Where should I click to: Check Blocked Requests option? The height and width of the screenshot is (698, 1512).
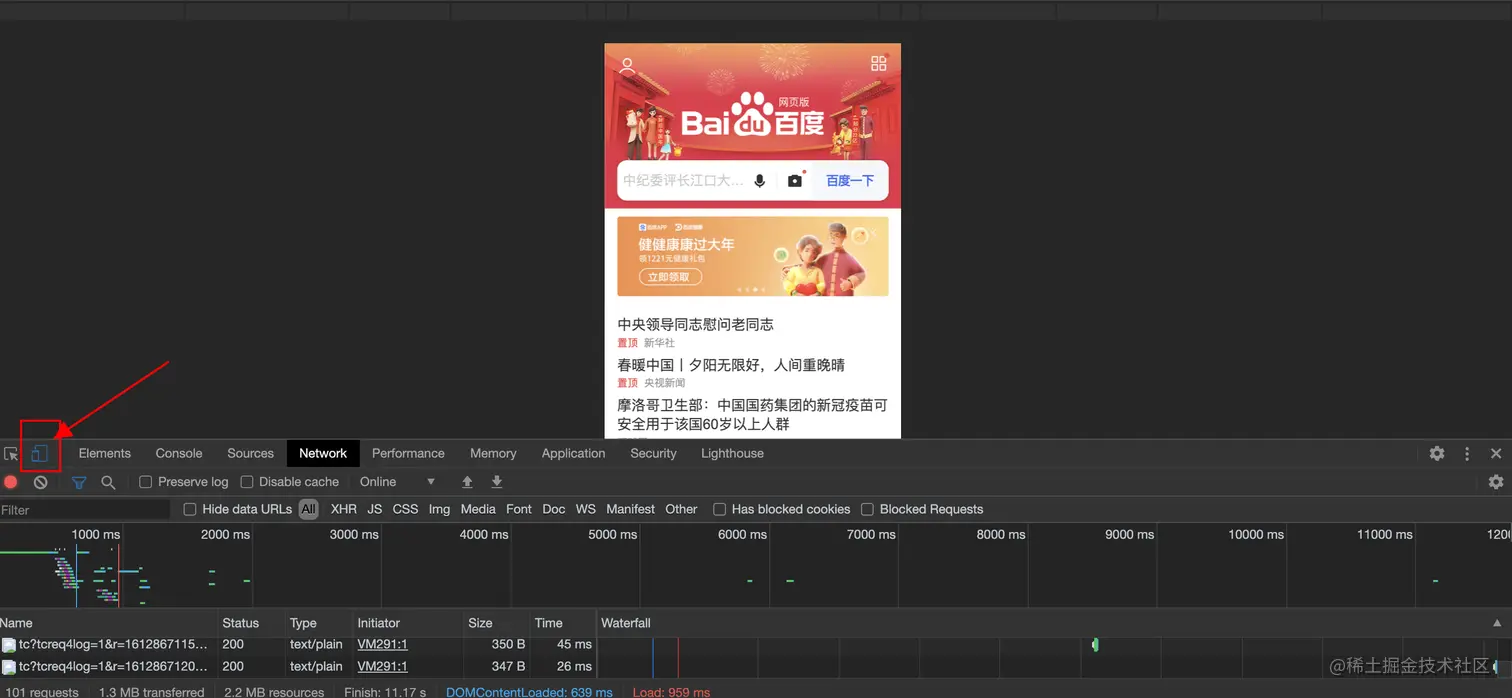tap(867, 509)
